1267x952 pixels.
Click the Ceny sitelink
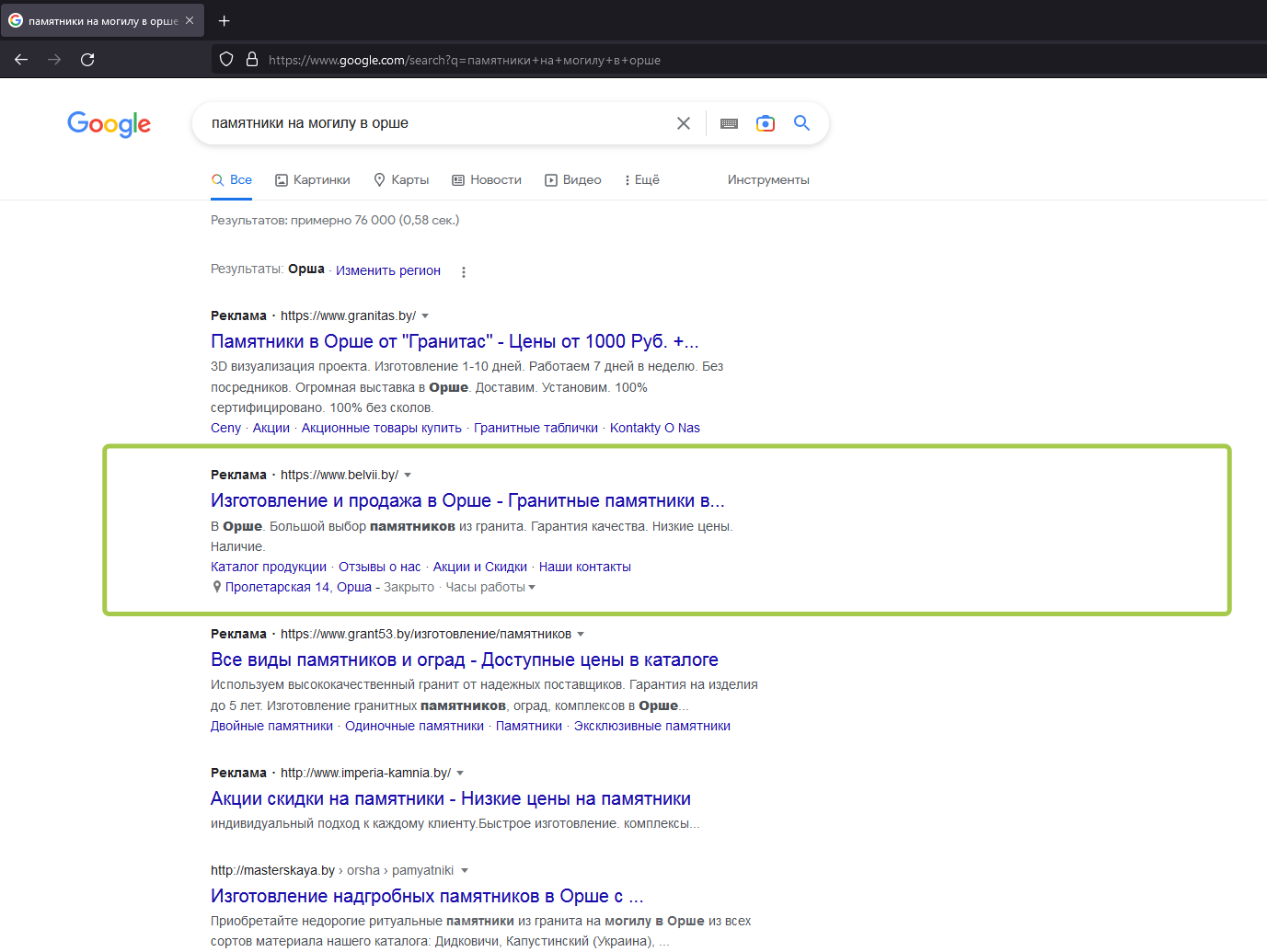click(225, 428)
